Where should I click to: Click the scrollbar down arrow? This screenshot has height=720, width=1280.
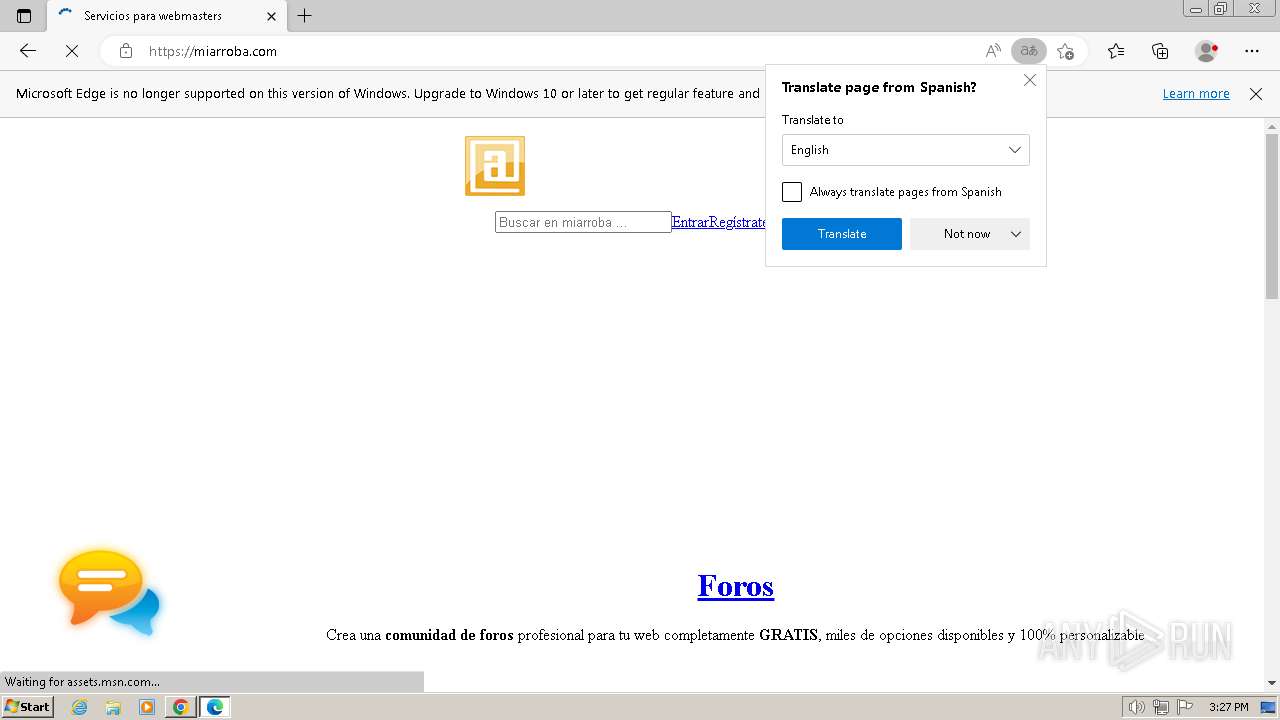1272,683
